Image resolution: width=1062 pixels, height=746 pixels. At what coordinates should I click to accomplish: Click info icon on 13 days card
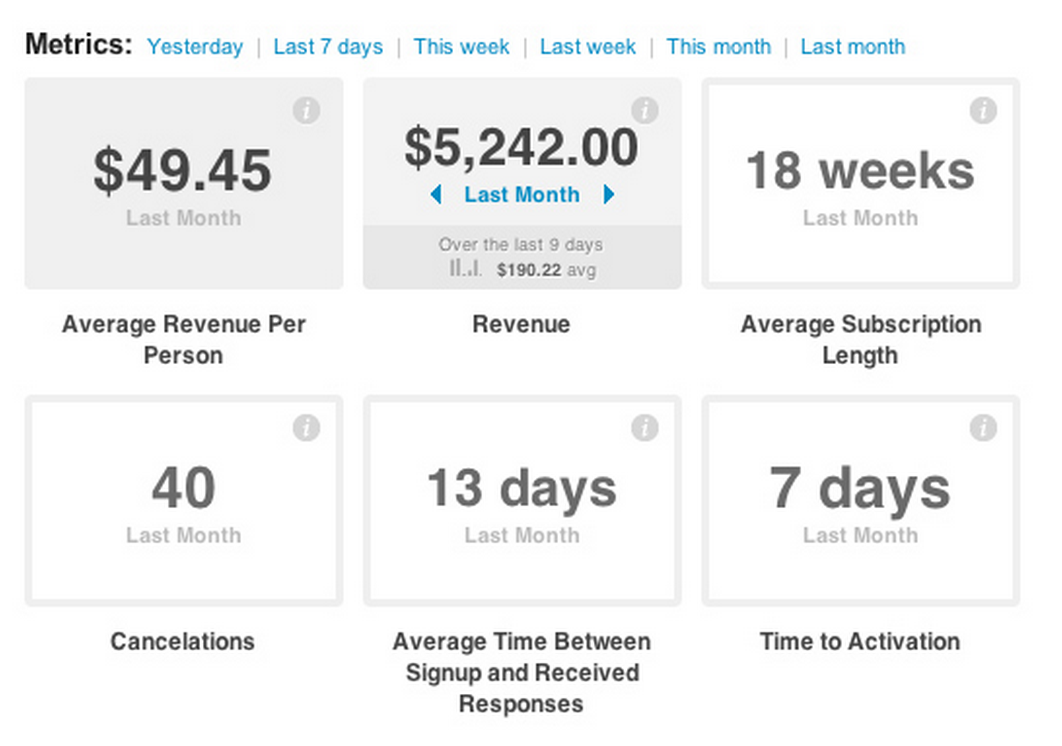[645, 428]
